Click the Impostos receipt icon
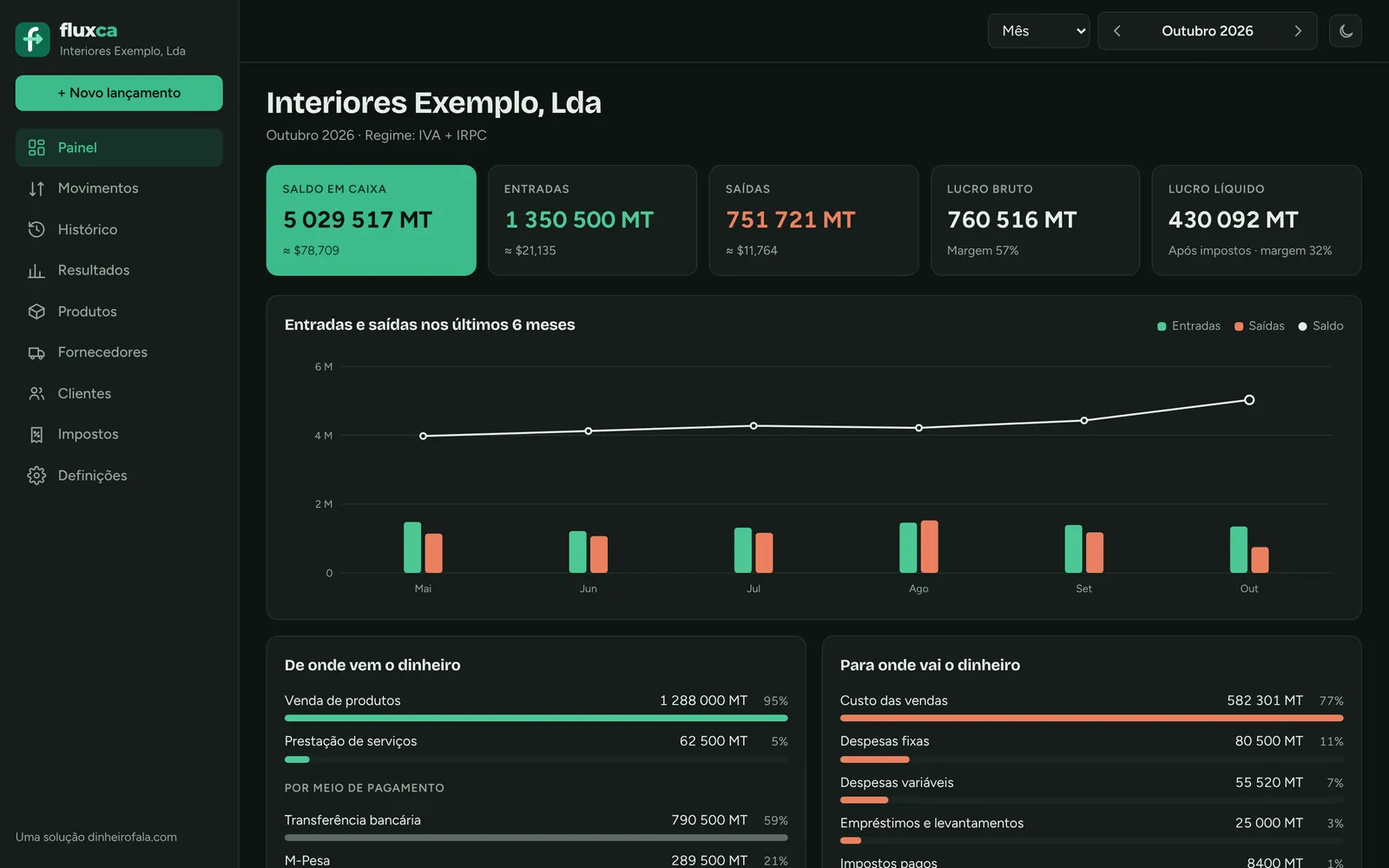The width and height of the screenshot is (1389, 868). [36, 435]
